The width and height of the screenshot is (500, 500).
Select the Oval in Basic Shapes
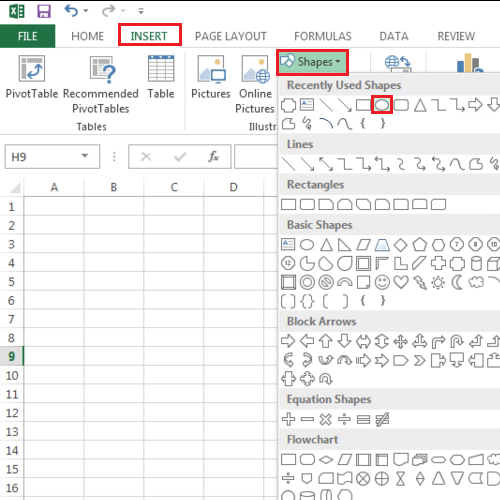pos(307,245)
